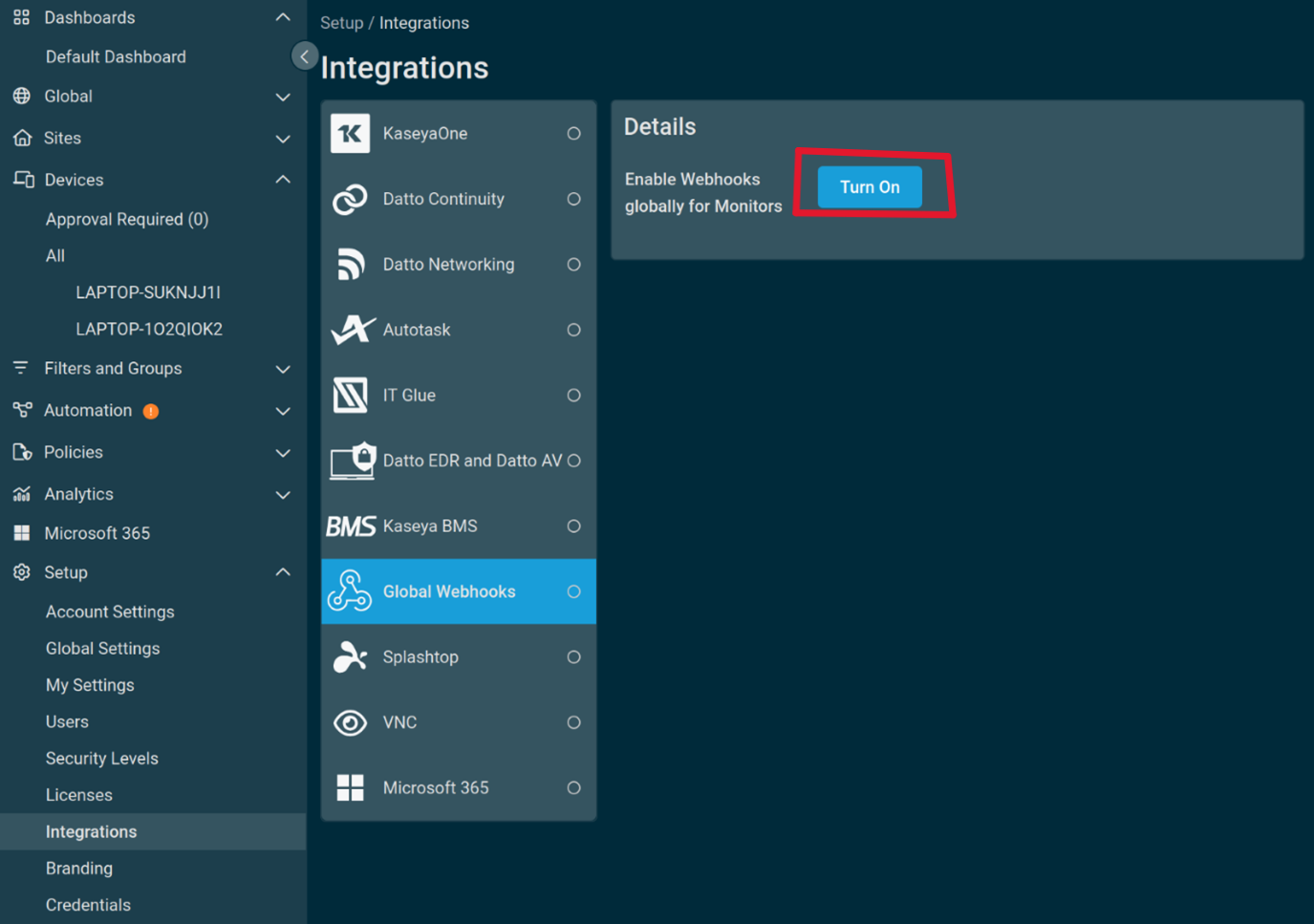1314x924 pixels.
Task: Collapse the Devices section chevron
Action: 283,179
